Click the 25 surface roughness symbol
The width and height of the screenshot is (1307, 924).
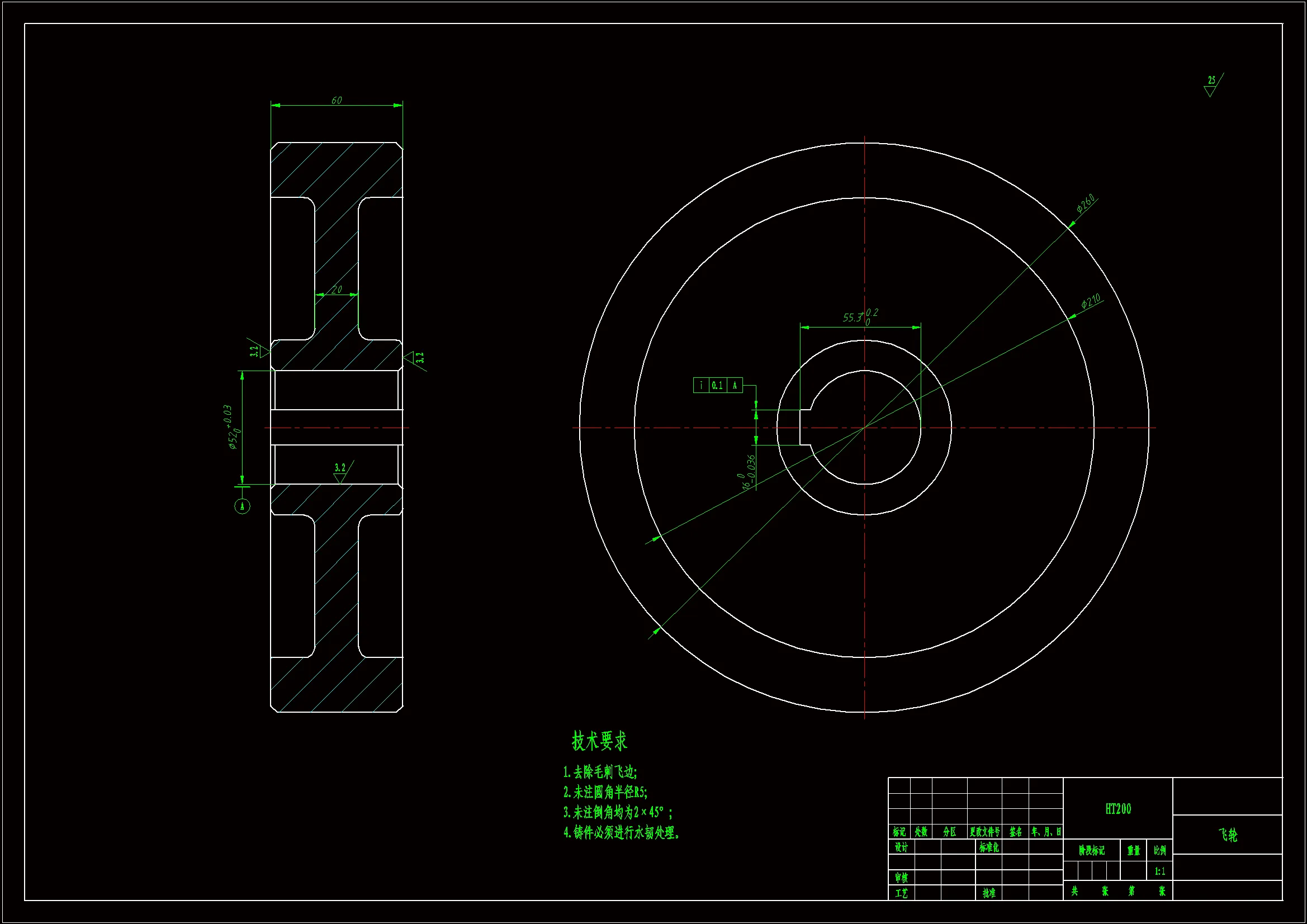(1211, 86)
